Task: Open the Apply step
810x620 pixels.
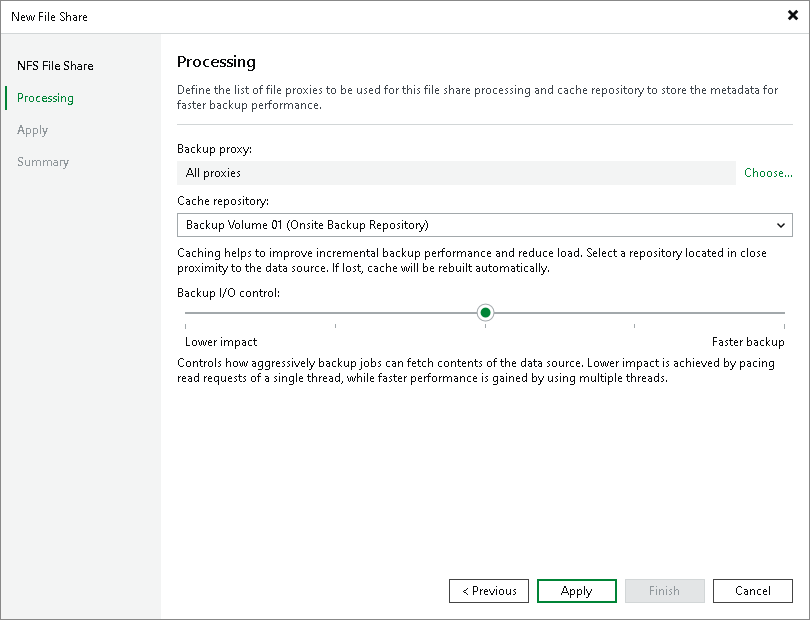Action: 32,130
